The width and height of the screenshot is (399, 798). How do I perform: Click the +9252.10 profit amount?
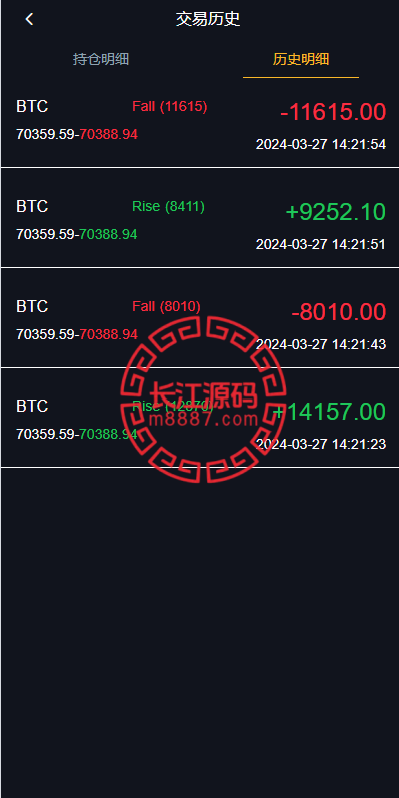pyautogui.click(x=336, y=211)
